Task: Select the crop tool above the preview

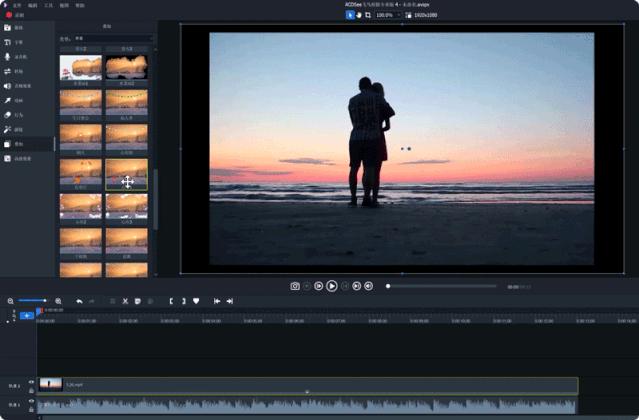Action: click(368, 15)
